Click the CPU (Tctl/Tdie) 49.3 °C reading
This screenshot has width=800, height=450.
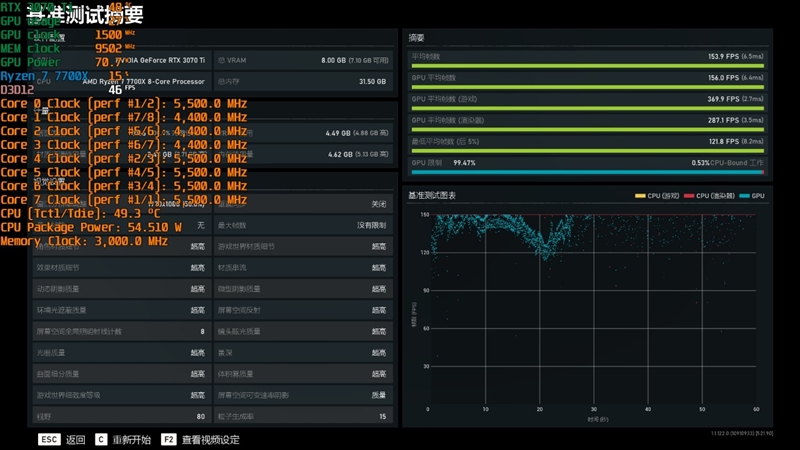[80, 214]
